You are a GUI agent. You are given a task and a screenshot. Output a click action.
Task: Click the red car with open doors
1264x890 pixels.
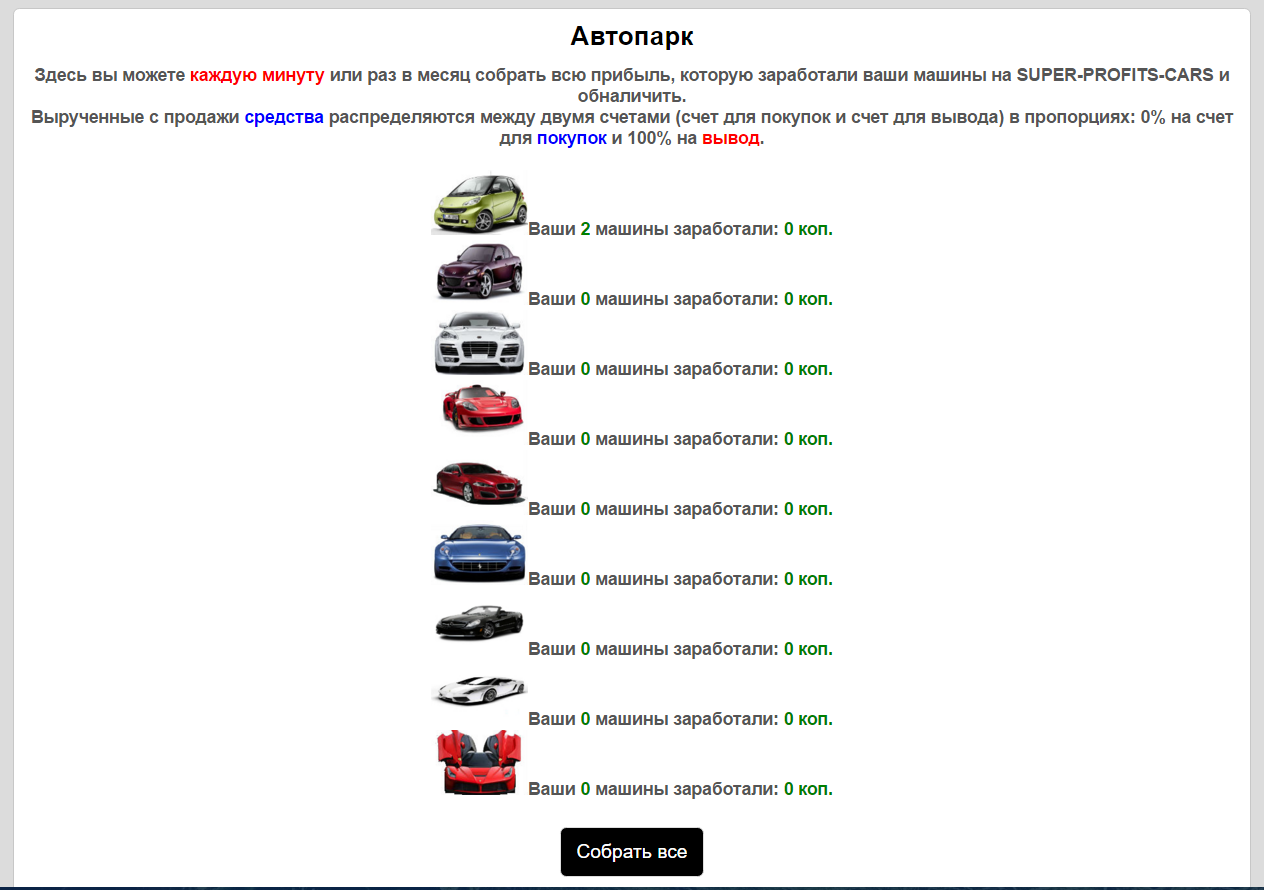pyautogui.click(x=479, y=763)
